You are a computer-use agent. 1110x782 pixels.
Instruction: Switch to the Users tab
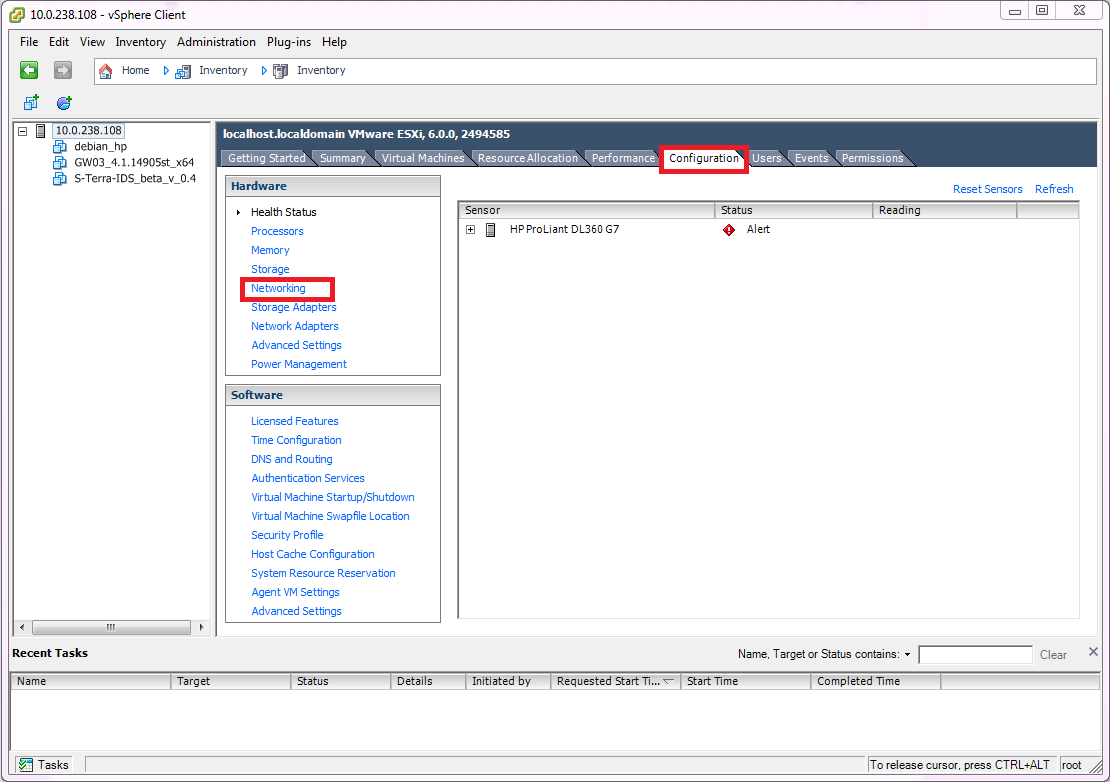(x=766, y=158)
